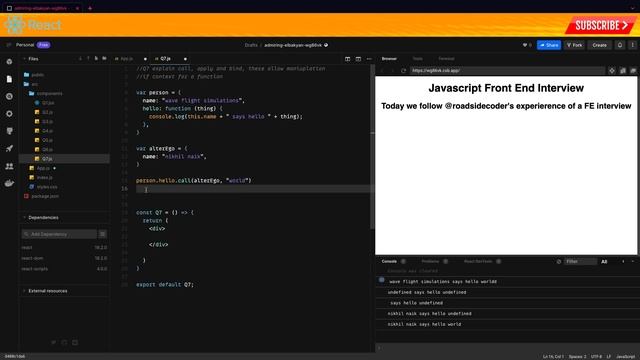This screenshot has height=360, width=640.
Task: Click the heart like icon in header
Action: (525, 45)
